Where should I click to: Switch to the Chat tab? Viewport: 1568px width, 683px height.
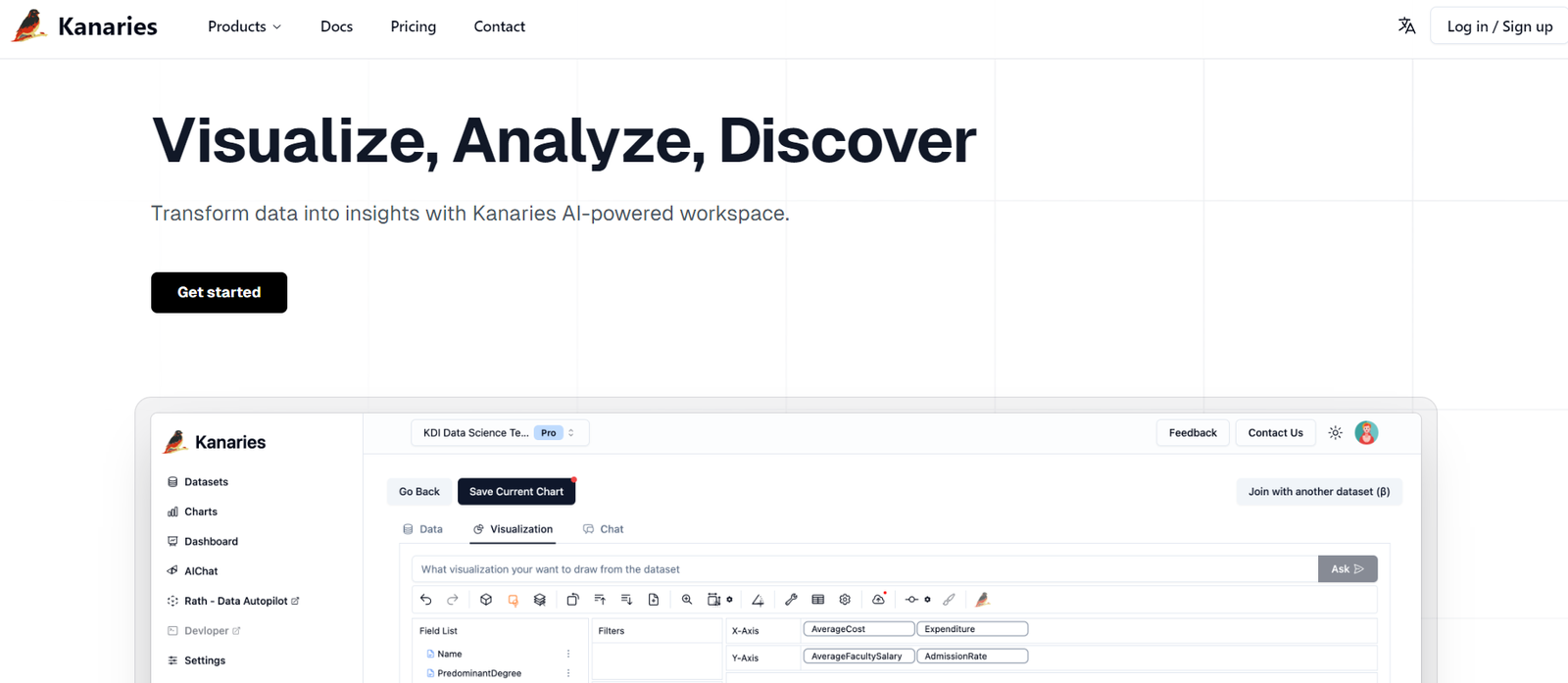[604, 529]
